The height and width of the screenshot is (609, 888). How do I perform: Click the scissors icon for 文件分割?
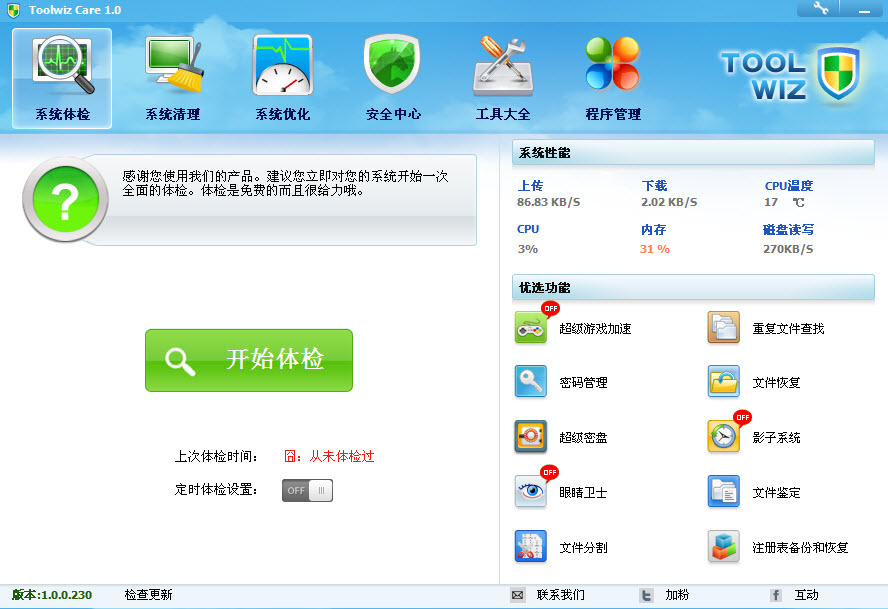click(531, 546)
